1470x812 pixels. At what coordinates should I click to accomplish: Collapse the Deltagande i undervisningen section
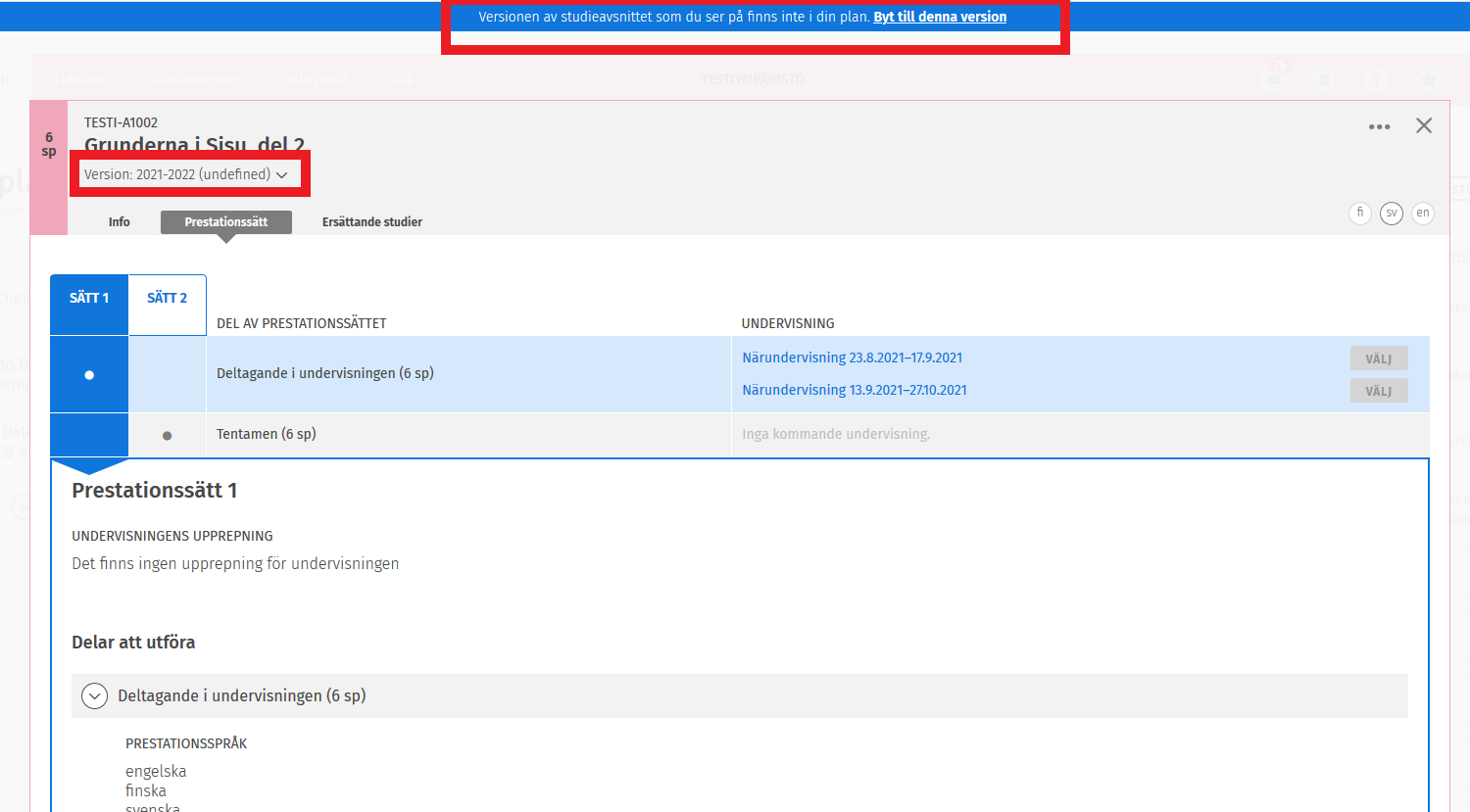[94, 695]
